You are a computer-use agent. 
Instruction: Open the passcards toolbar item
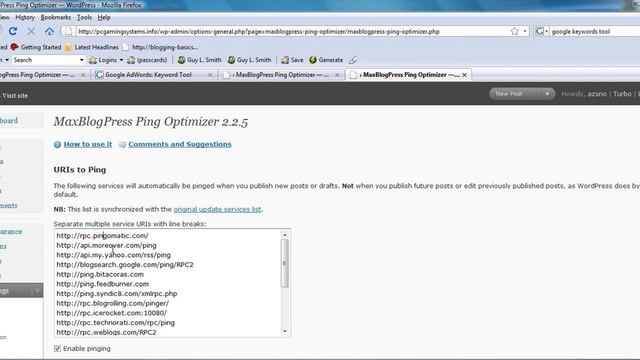tap(147, 60)
